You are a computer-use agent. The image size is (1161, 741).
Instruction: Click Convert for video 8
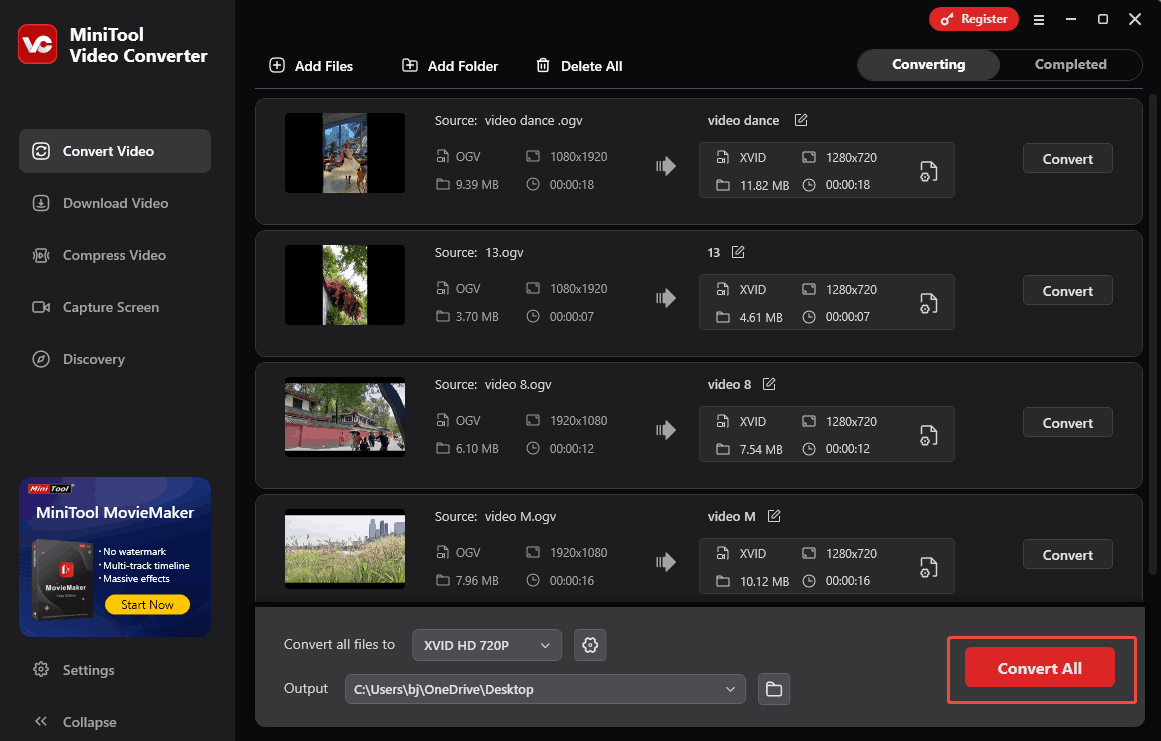(x=1068, y=422)
